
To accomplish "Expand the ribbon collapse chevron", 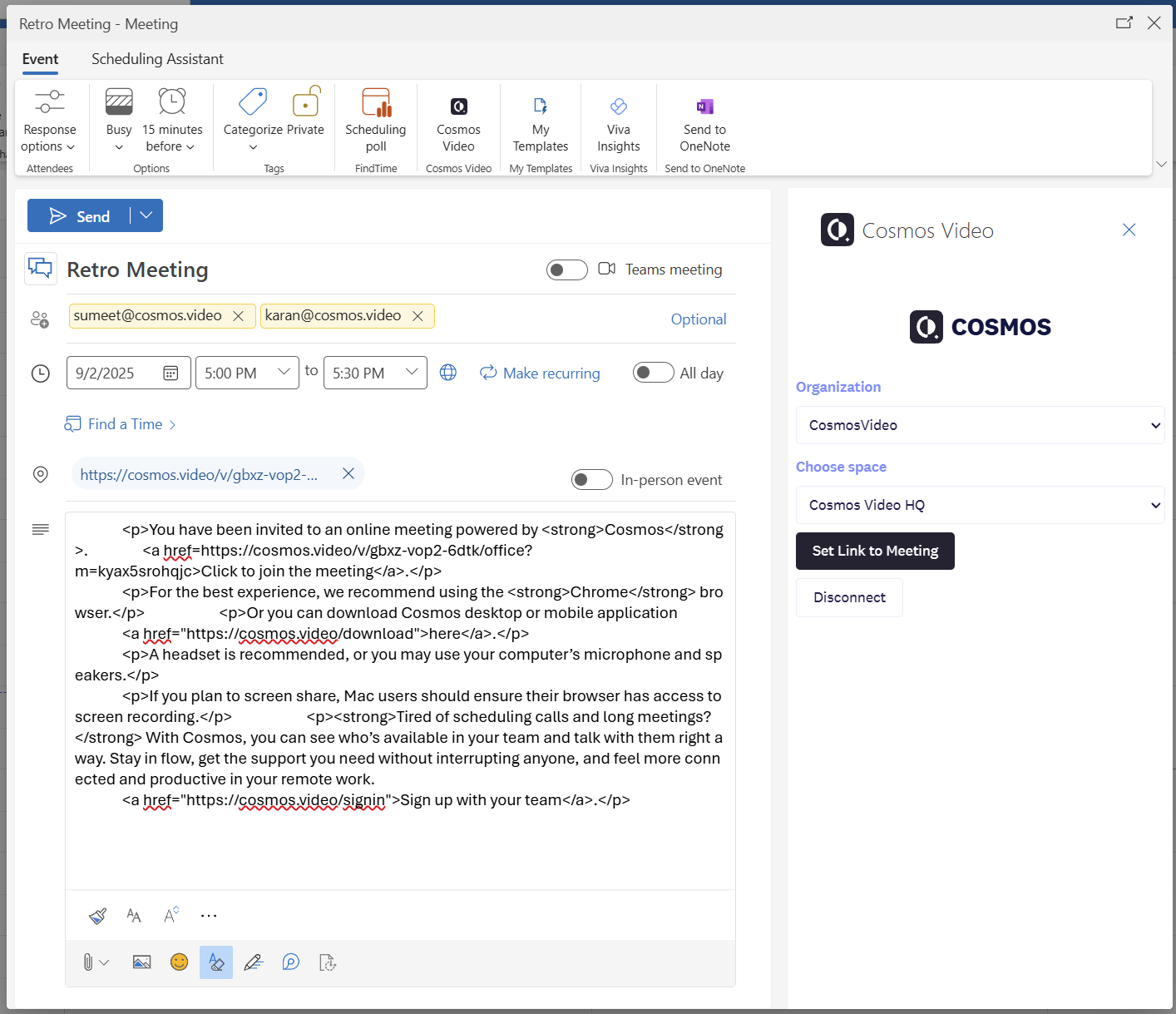I will (1162, 164).
